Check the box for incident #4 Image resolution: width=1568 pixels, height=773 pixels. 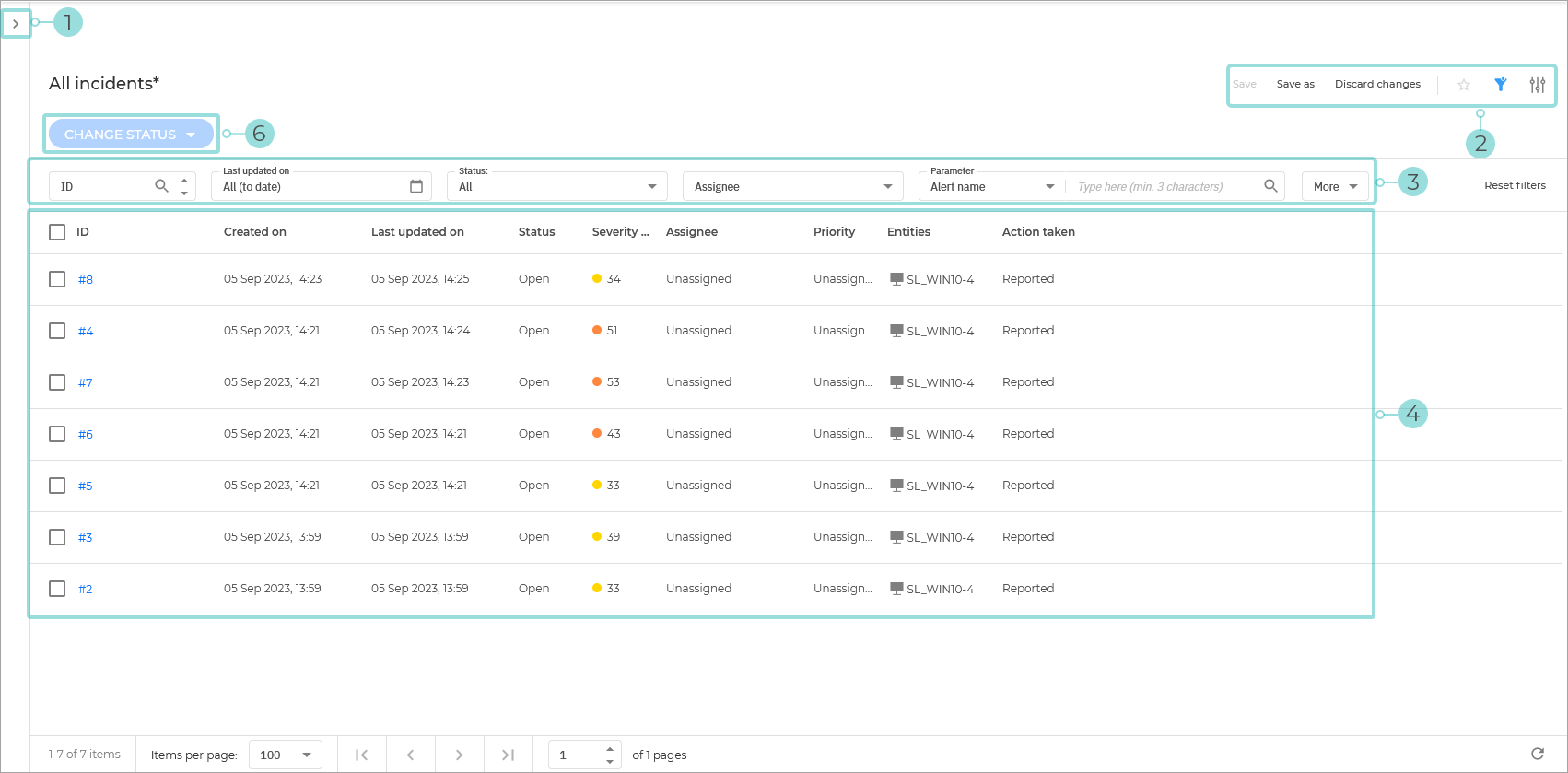click(57, 331)
